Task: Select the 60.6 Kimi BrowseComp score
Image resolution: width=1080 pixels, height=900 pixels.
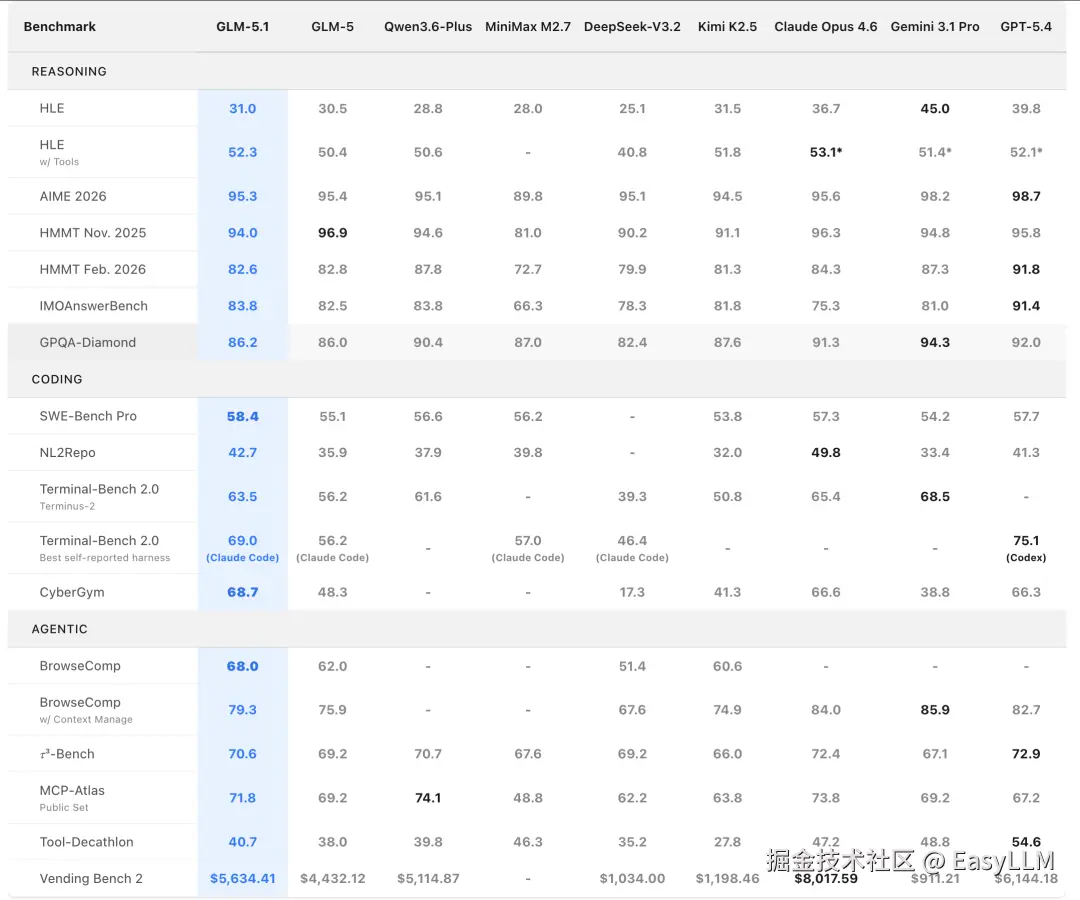Action: 727,667
